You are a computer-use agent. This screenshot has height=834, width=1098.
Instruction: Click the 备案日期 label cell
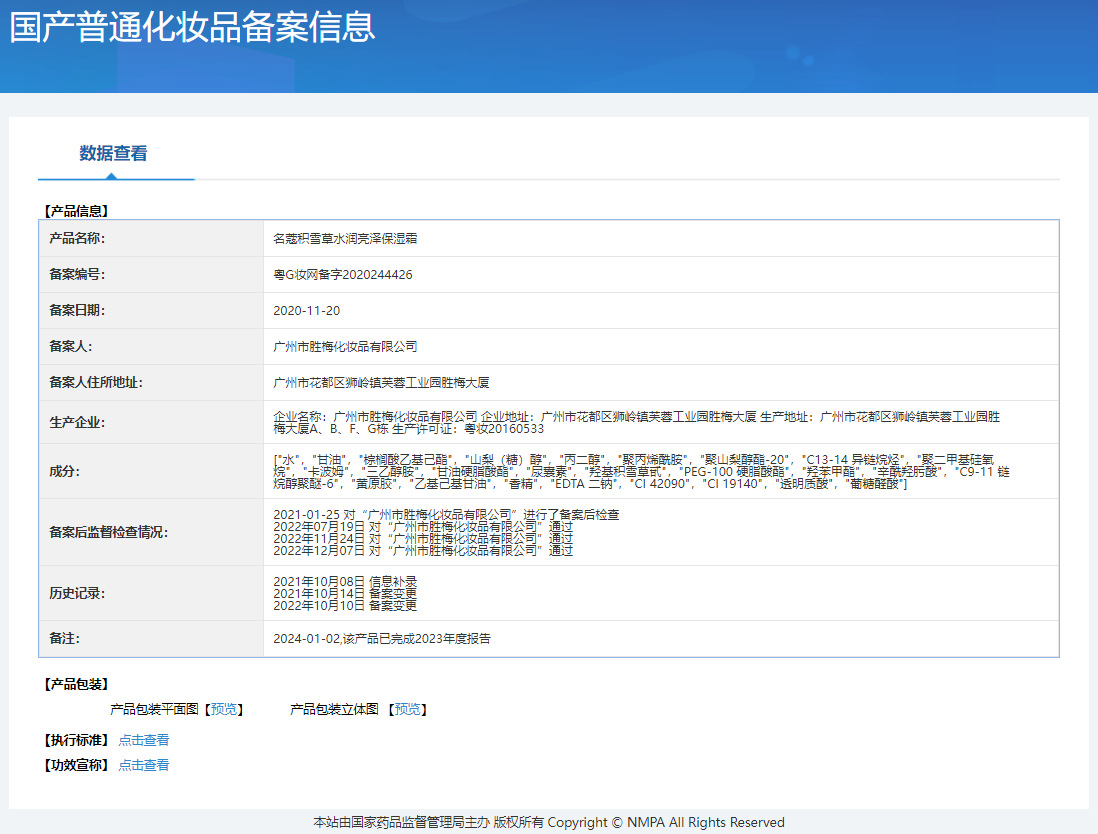point(151,310)
